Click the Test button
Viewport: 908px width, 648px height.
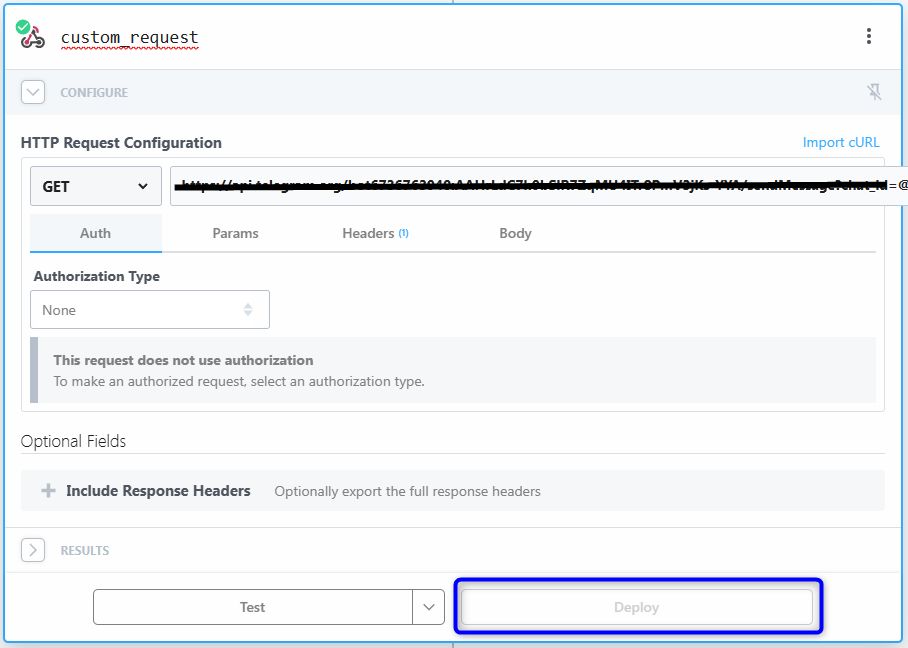[x=253, y=607]
